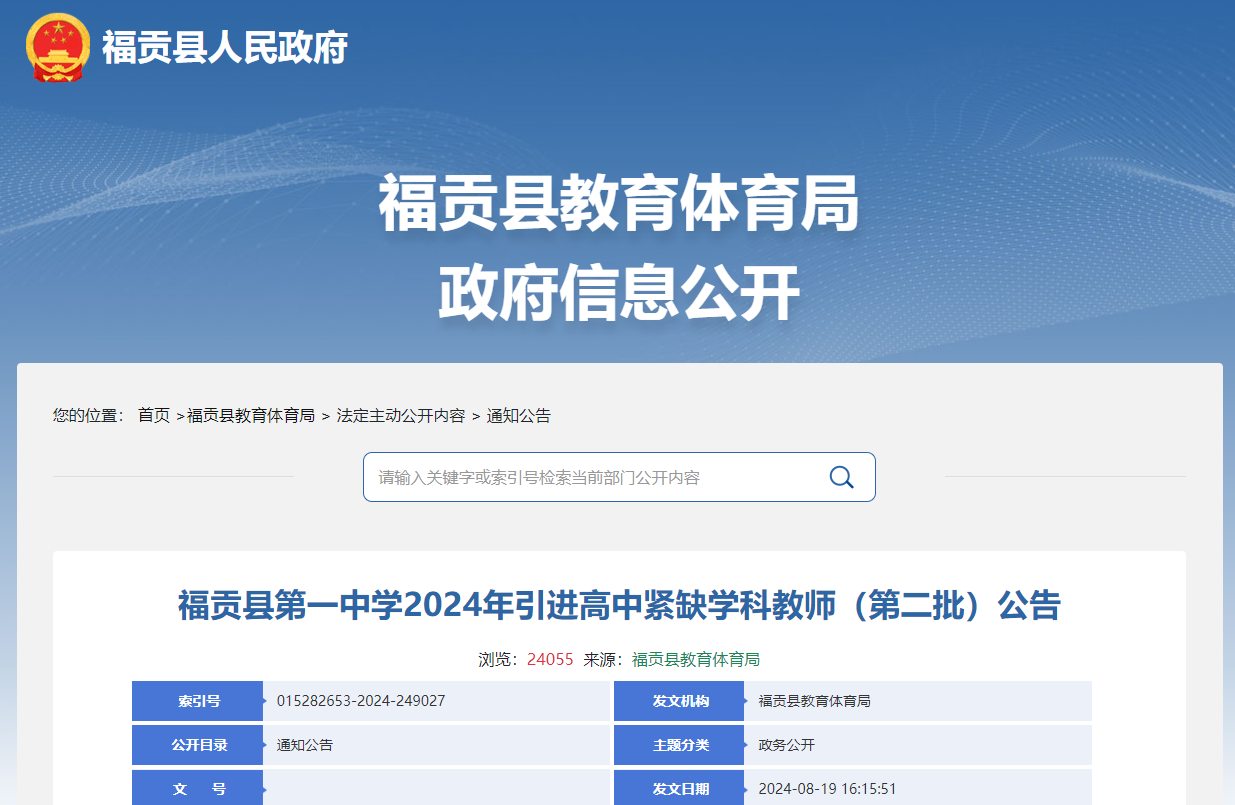Viewport: 1235px width, 805px height.
Task: Click the banner heading 政府信息公开
Action: [619, 293]
